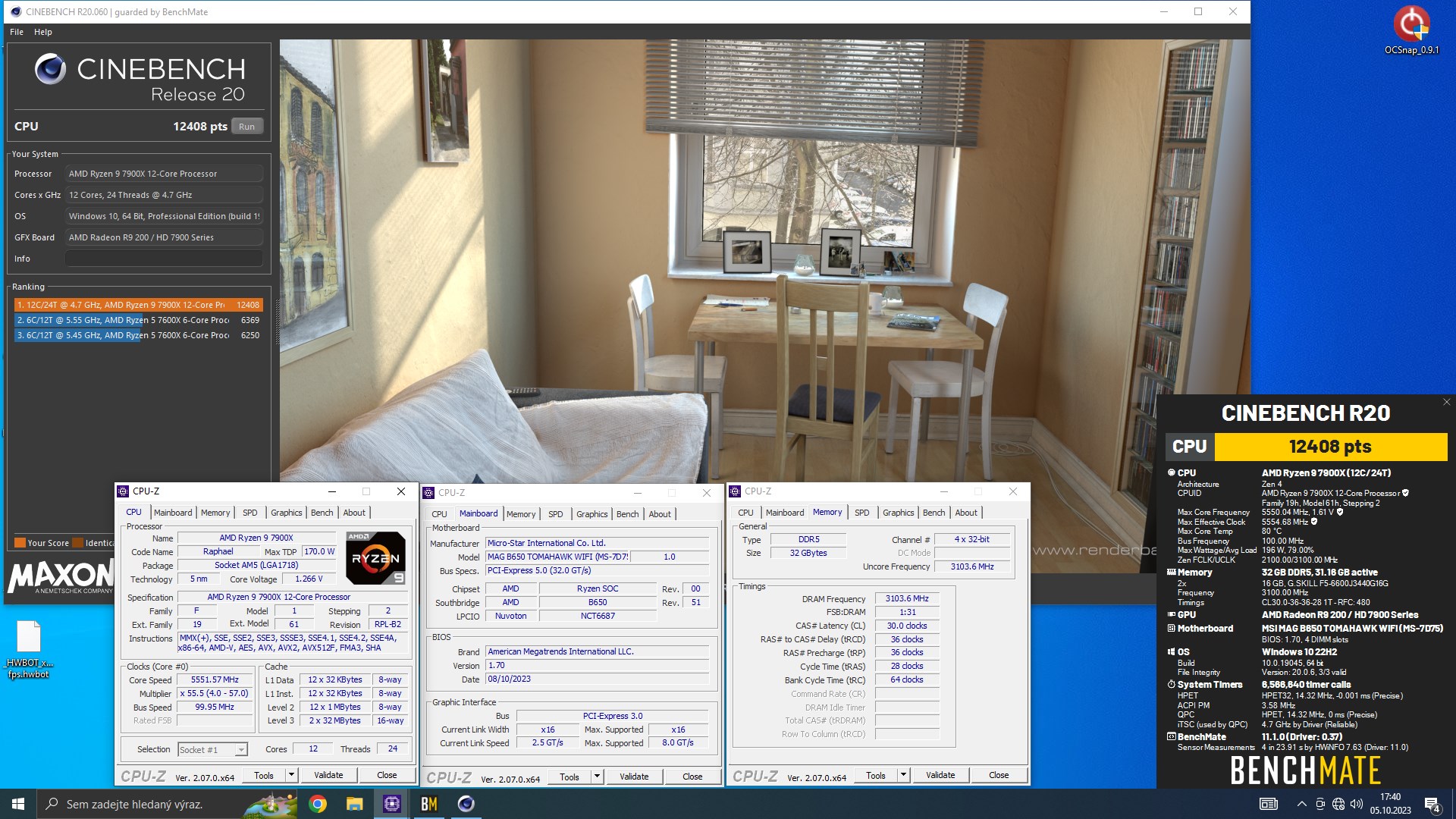Click the Cinebench logo icon
1456x819 pixels.
coord(50,69)
